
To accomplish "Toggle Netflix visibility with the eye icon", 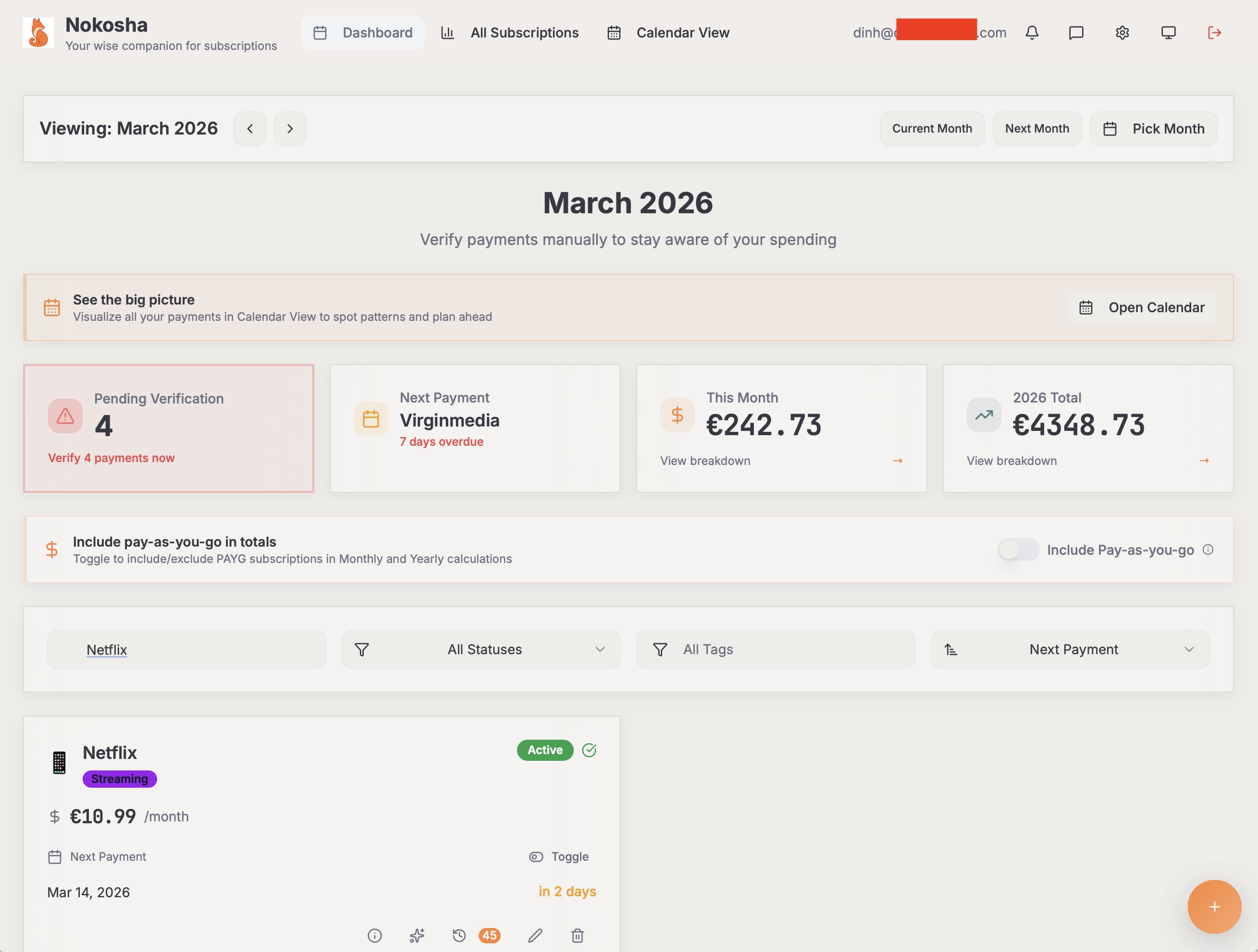I will (x=536, y=856).
